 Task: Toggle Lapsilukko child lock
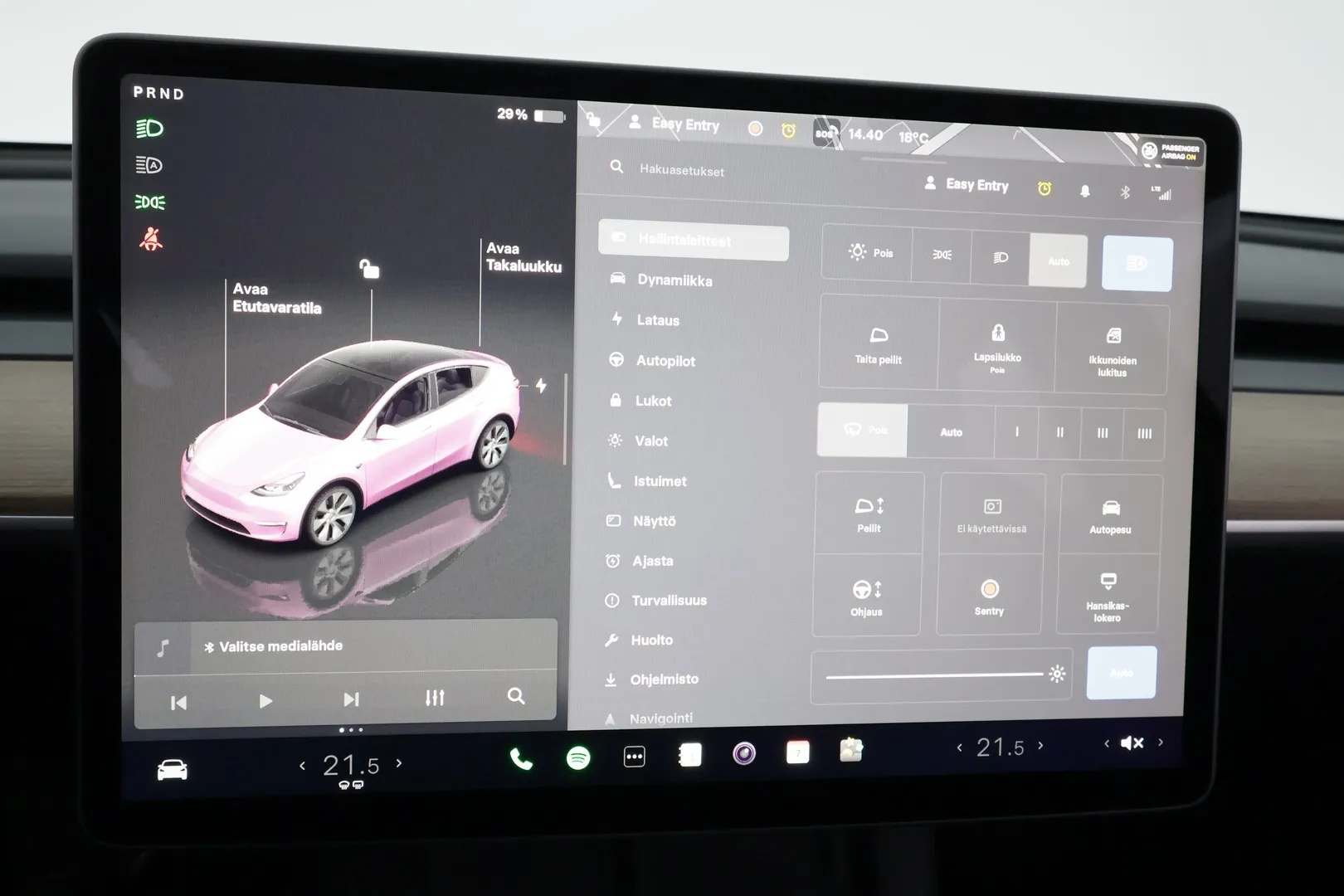(x=997, y=344)
